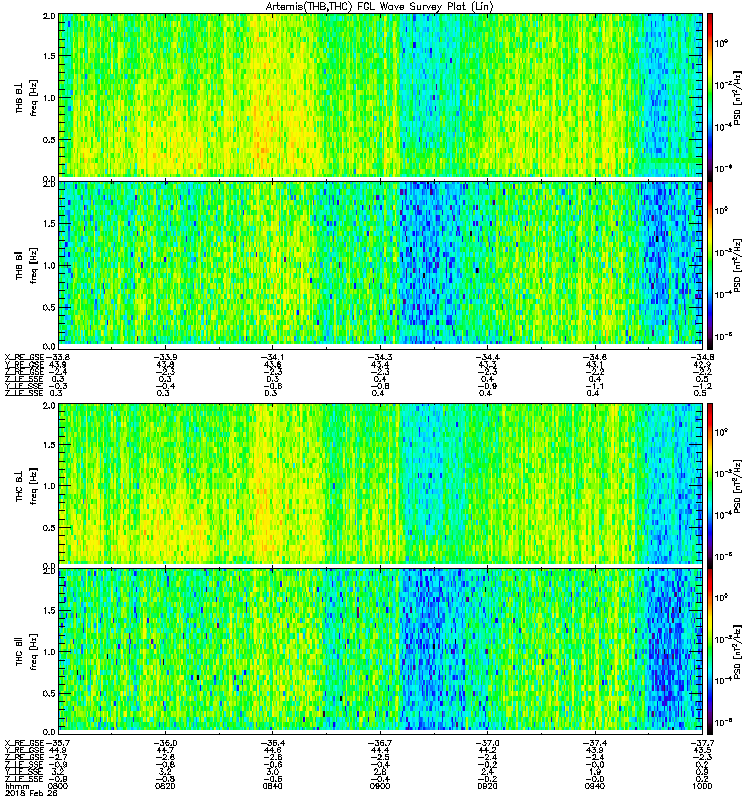Click the 'THB B⊥ freq [Hz]' axis label
Viewport: 750px width, 800px height.
pos(26,97)
